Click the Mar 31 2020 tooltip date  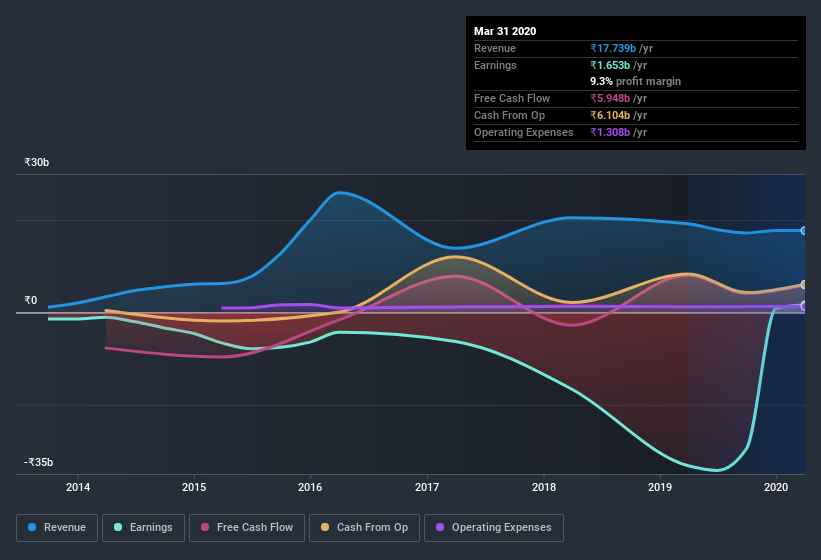click(505, 31)
